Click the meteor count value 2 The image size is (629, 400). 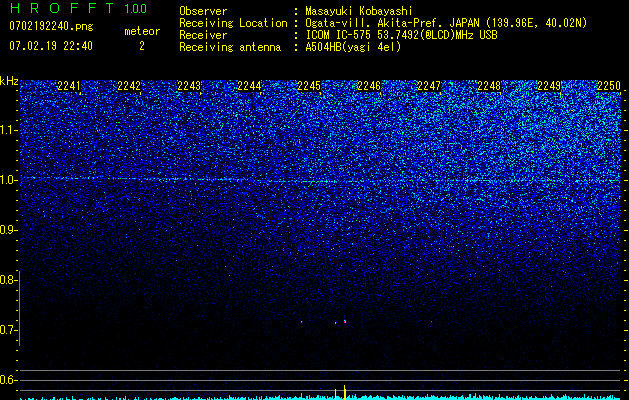point(142,46)
